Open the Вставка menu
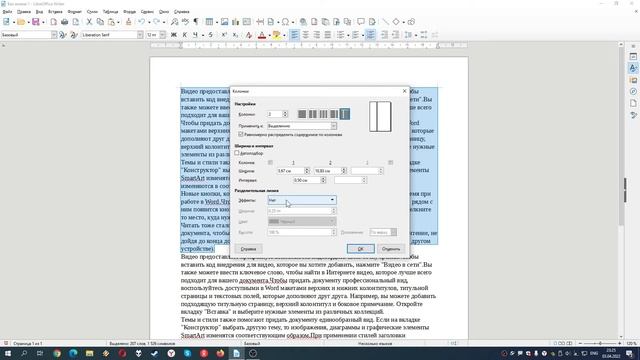This screenshot has height=360, width=640. [55, 12]
